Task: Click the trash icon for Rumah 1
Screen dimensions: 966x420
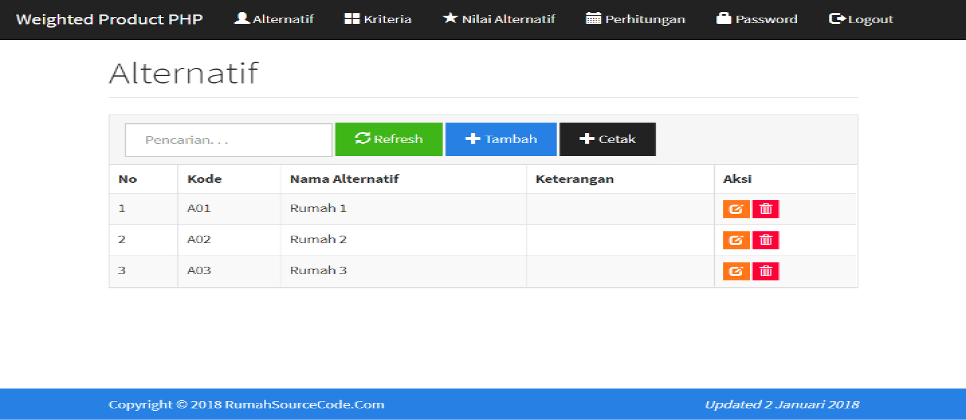Action: (x=766, y=209)
